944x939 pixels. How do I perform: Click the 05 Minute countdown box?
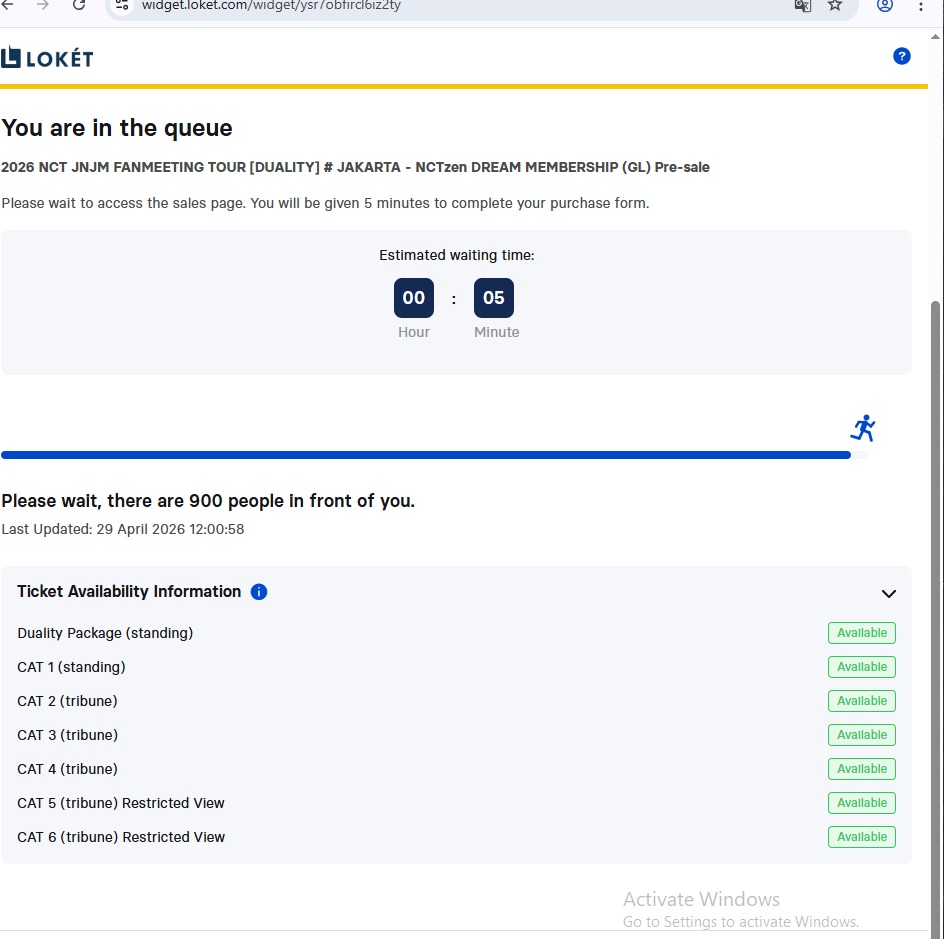pos(494,297)
